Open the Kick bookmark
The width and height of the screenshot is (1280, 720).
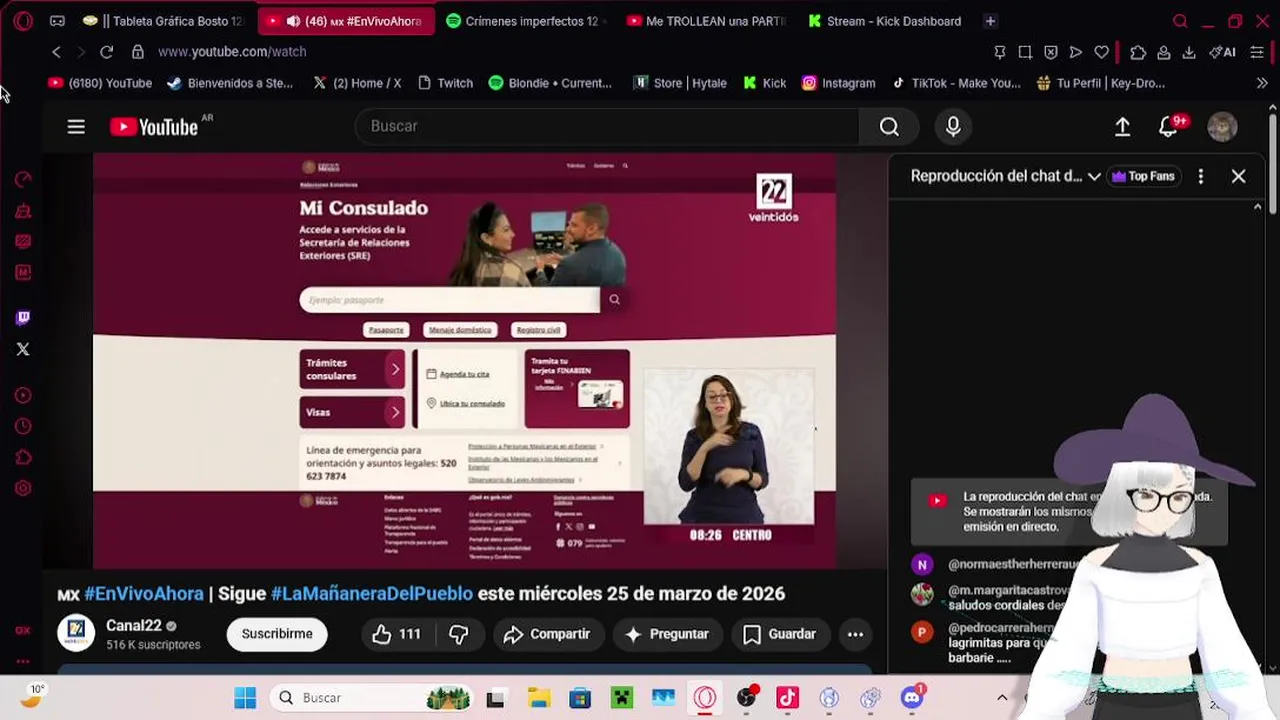[765, 83]
